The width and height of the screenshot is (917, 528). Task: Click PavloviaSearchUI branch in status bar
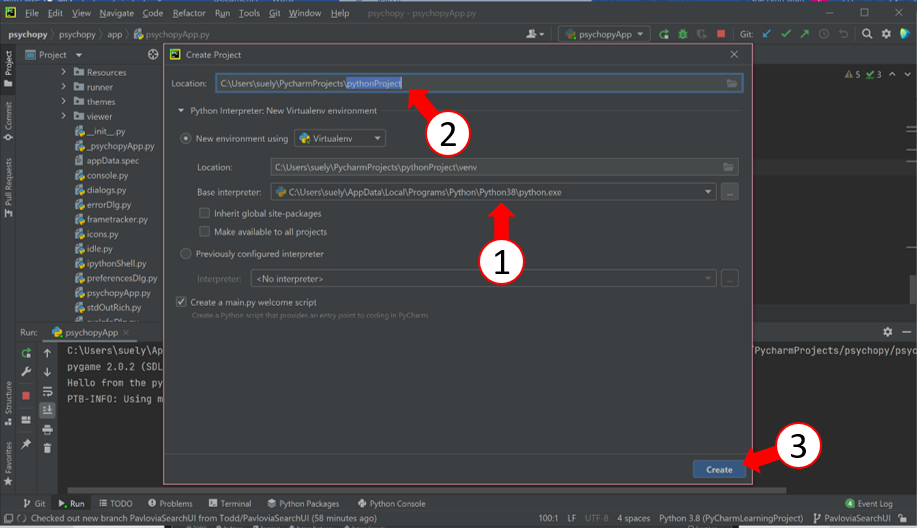(852, 518)
